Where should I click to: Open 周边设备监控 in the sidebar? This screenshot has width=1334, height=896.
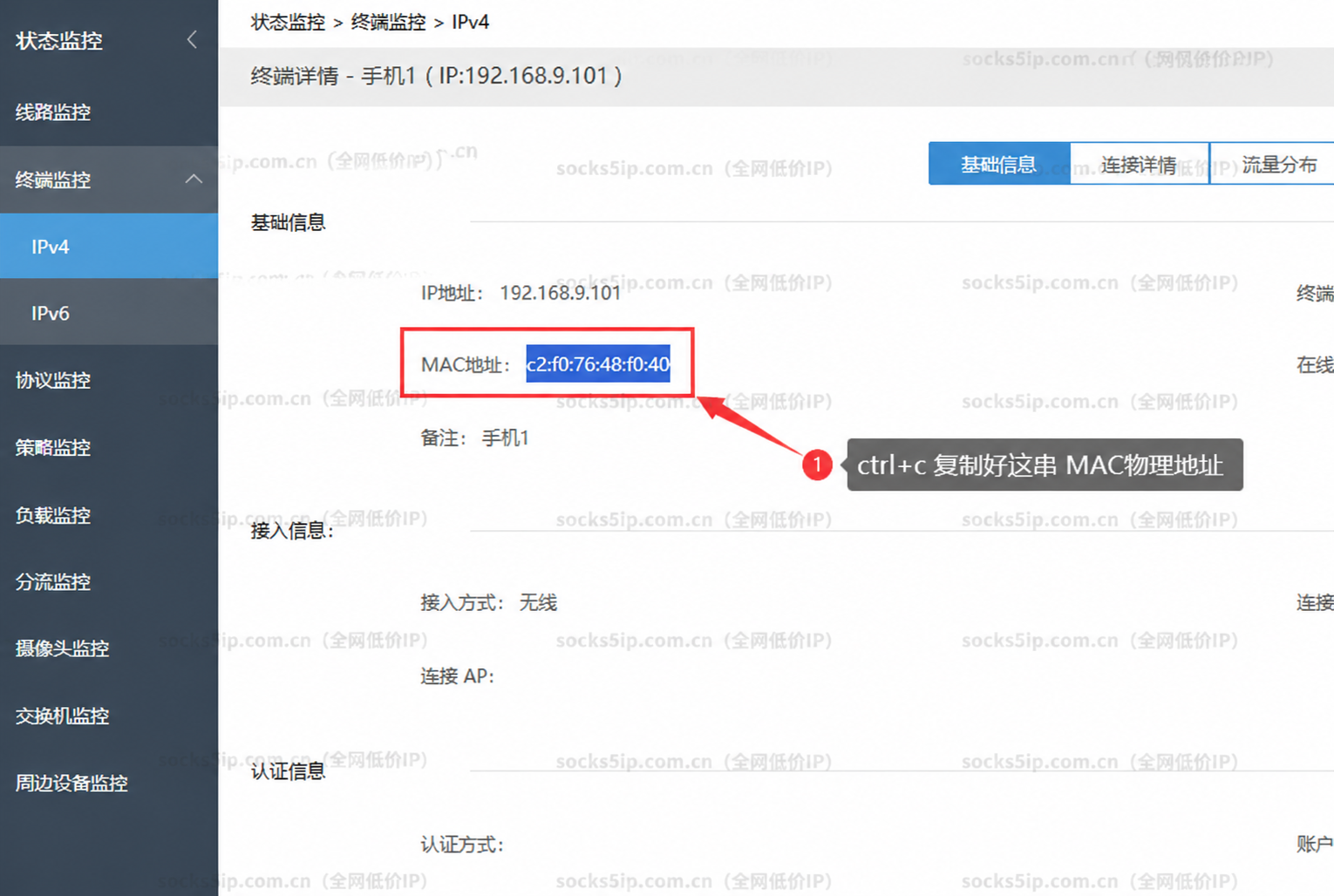pos(109,783)
